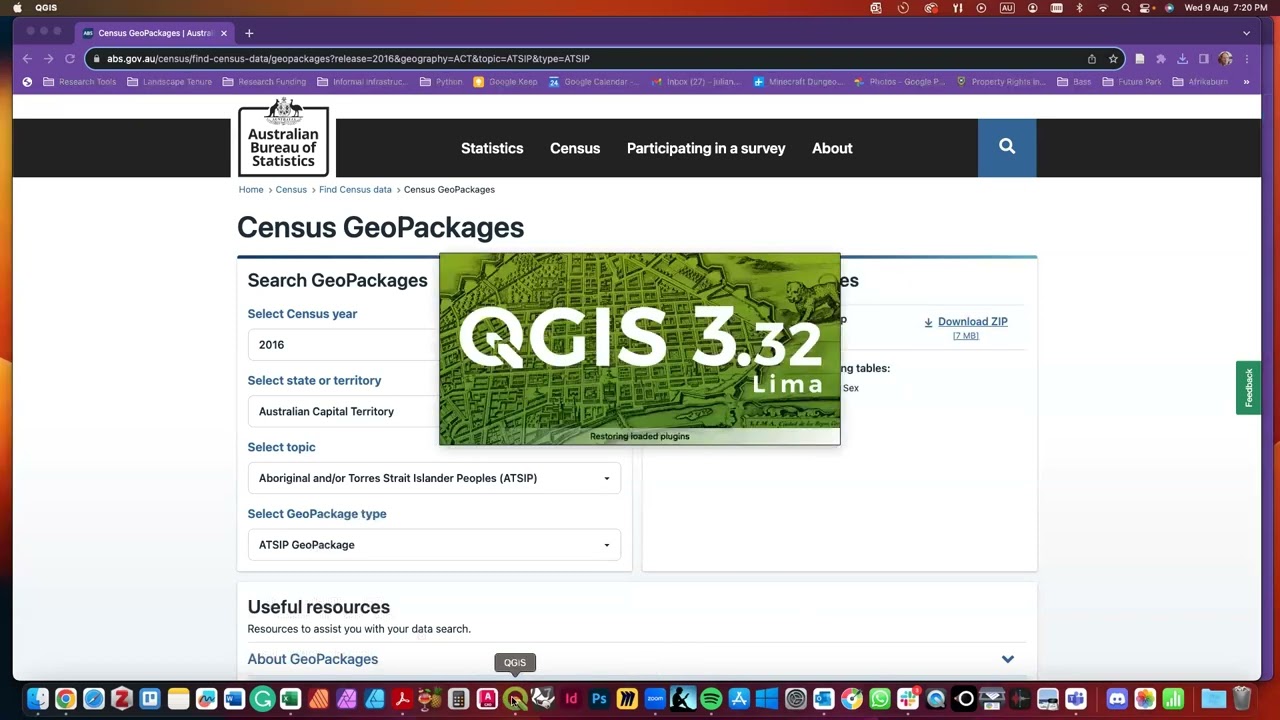Open Chrome downloads icon in toolbar
This screenshot has width=1280, height=720.
(x=1182, y=59)
